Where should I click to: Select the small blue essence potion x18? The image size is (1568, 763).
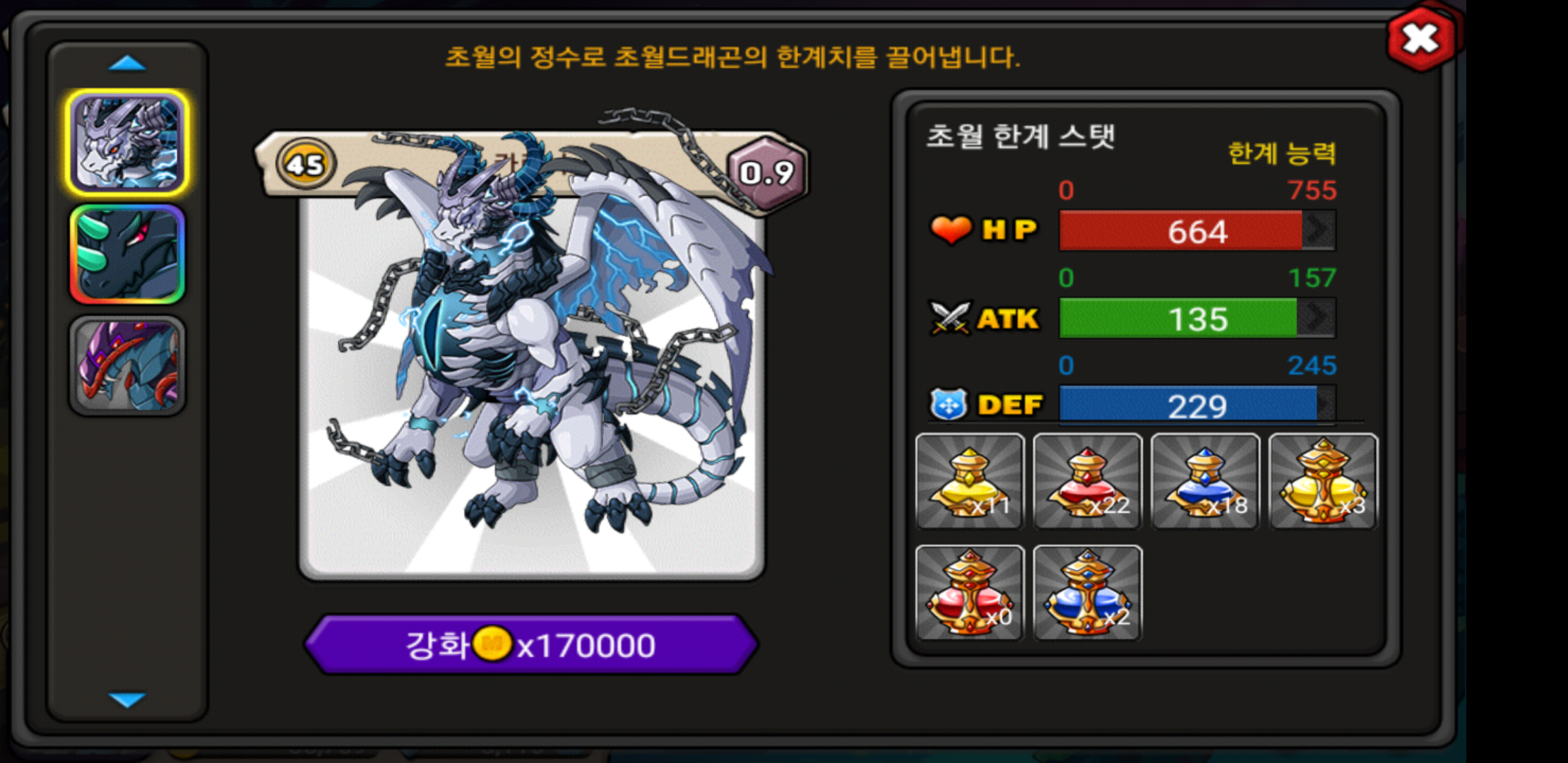pos(1206,481)
